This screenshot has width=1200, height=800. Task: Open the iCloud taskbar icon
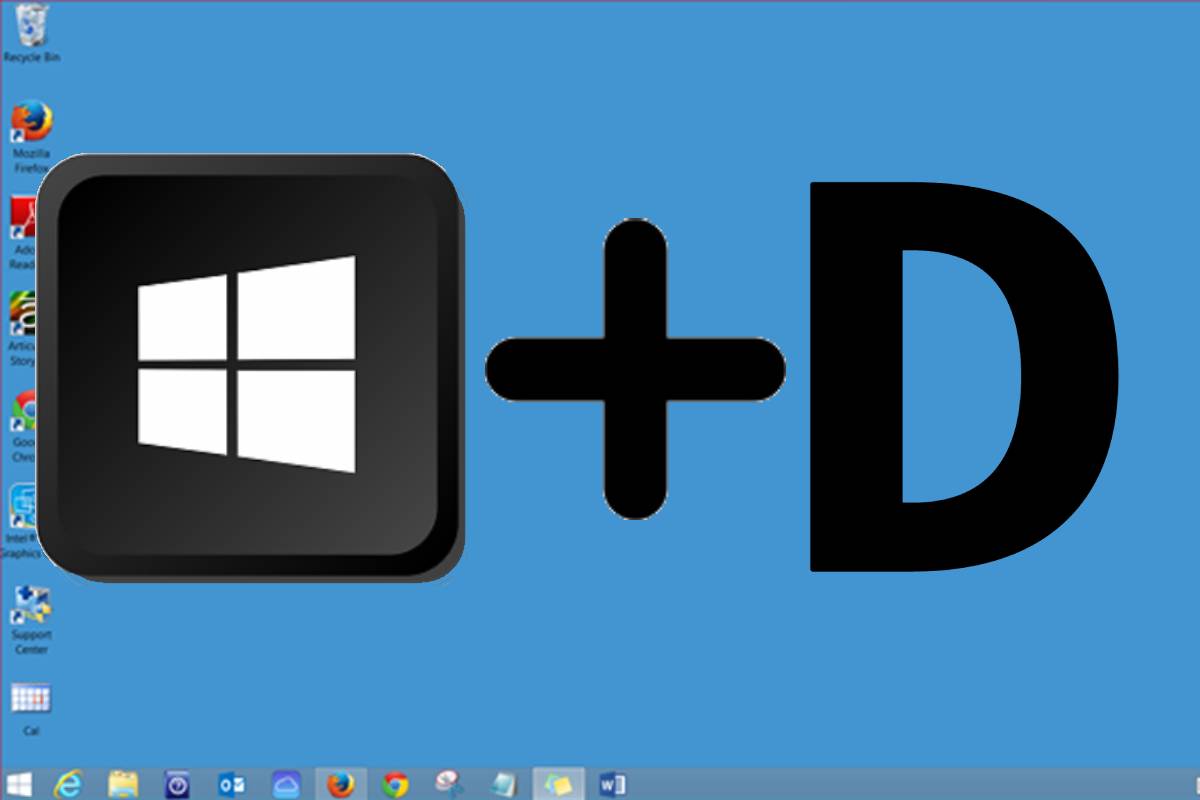[x=287, y=783]
